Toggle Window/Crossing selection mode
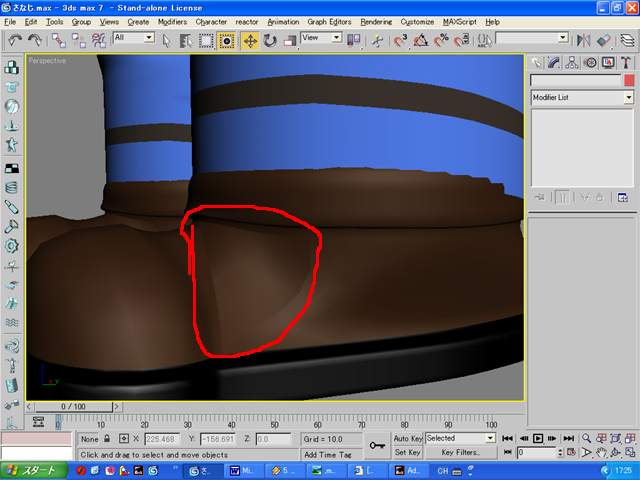The height and width of the screenshot is (480, 640). [226, 41]
